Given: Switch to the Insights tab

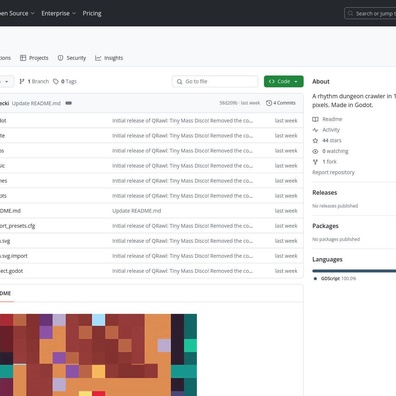Looking at the screenshot, I should [109, 58].
